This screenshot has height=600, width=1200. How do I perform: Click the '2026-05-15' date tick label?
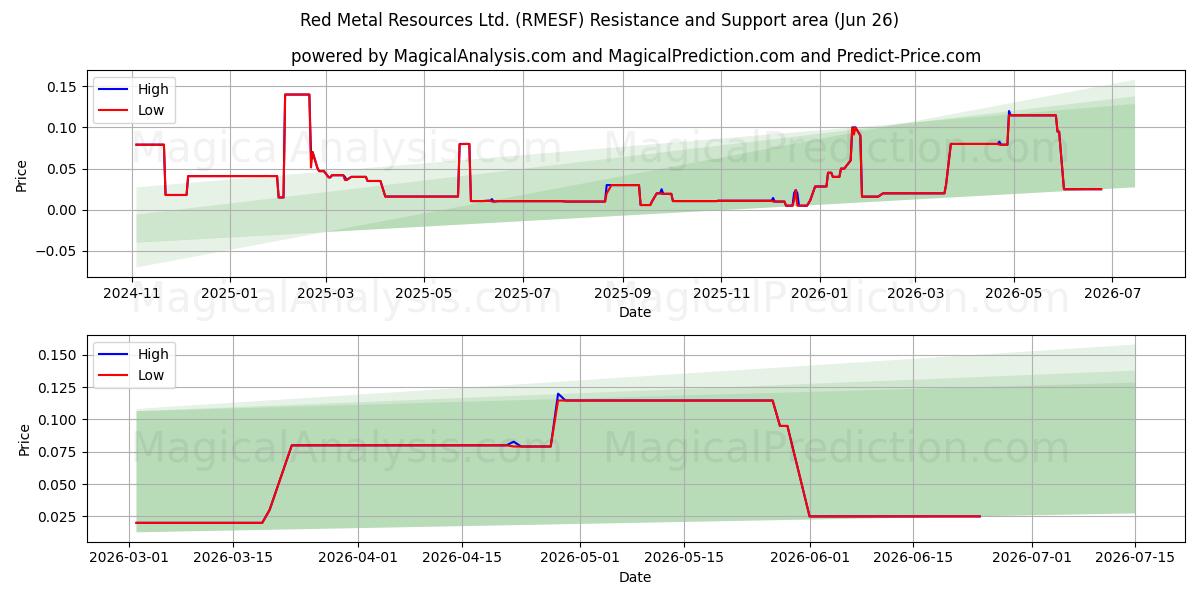(x=684, y=558)
